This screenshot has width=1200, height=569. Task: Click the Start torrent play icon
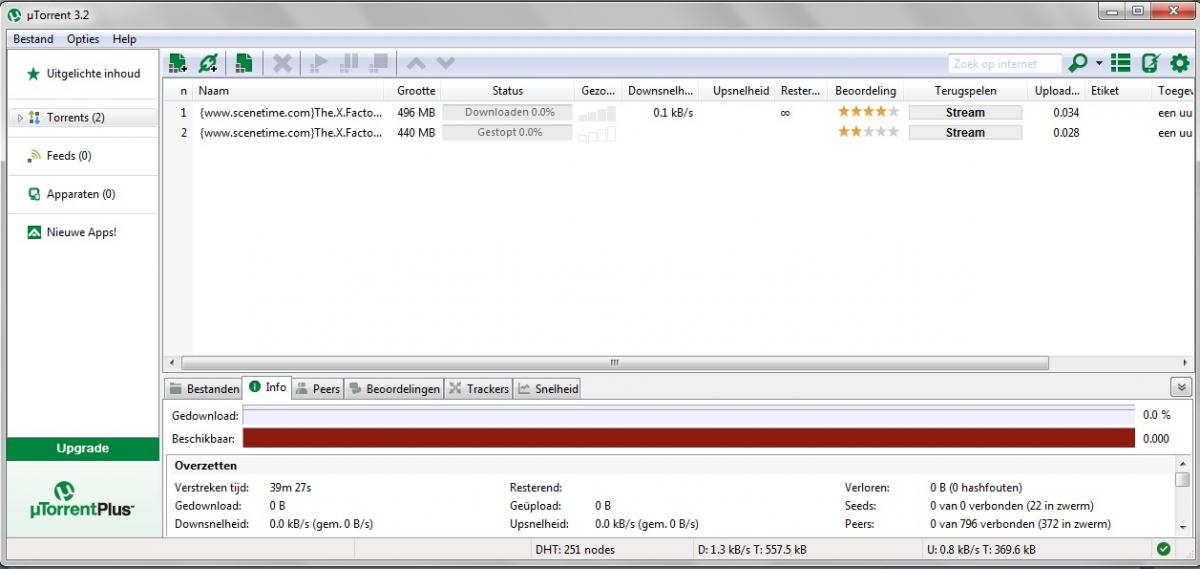(319, 64)
